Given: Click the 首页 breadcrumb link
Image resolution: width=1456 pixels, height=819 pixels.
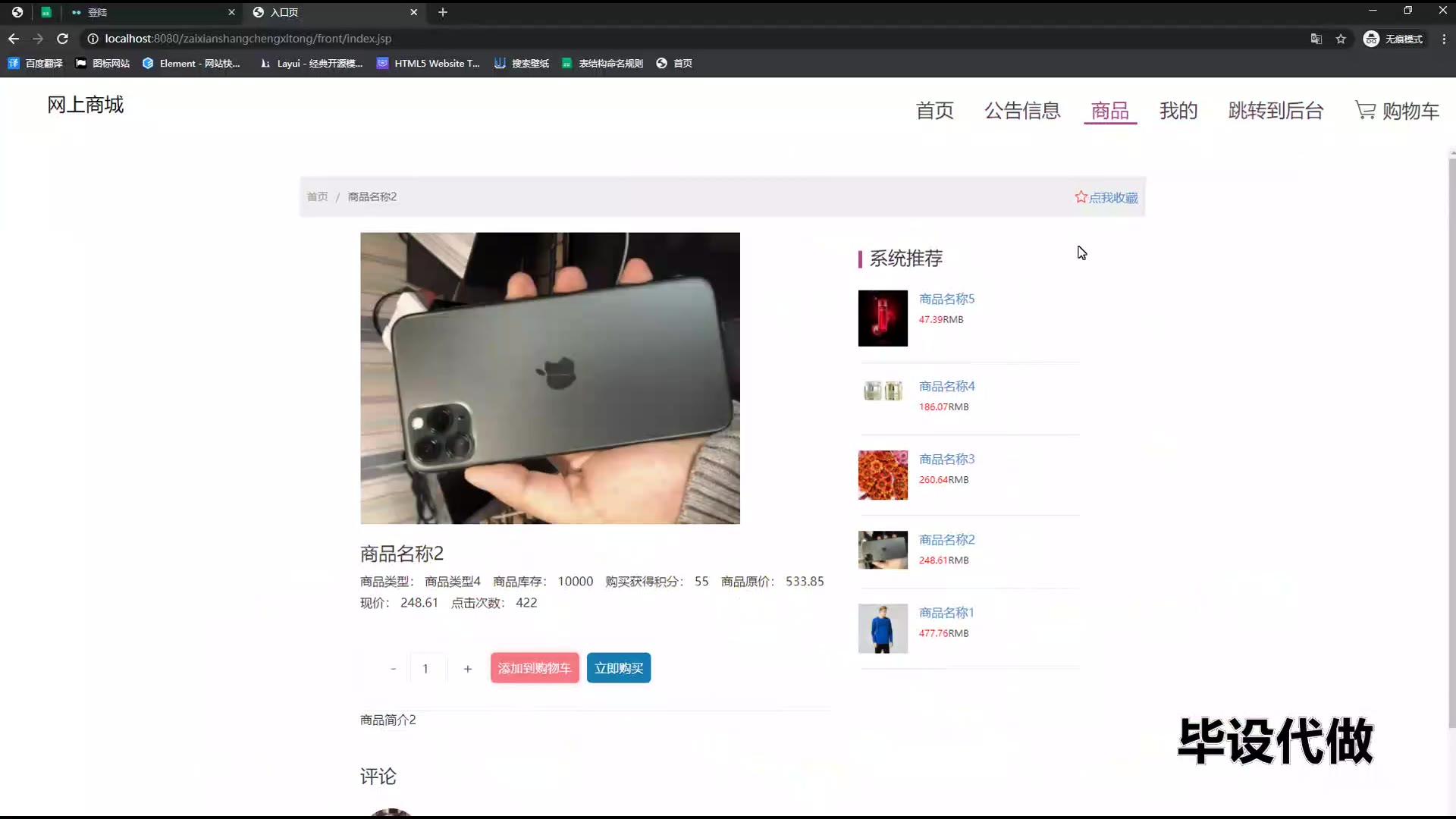Looking at the screenshot, I should (317, 197).
